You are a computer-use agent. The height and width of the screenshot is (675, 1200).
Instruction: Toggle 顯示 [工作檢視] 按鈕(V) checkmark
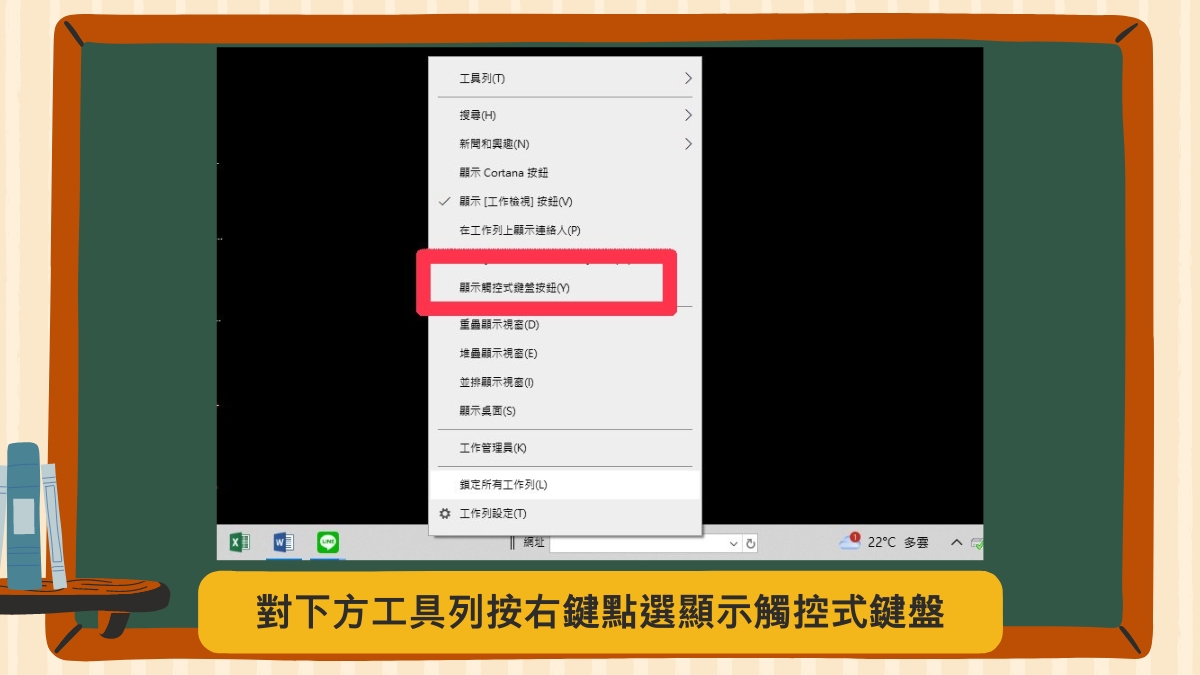pos(445,201)
